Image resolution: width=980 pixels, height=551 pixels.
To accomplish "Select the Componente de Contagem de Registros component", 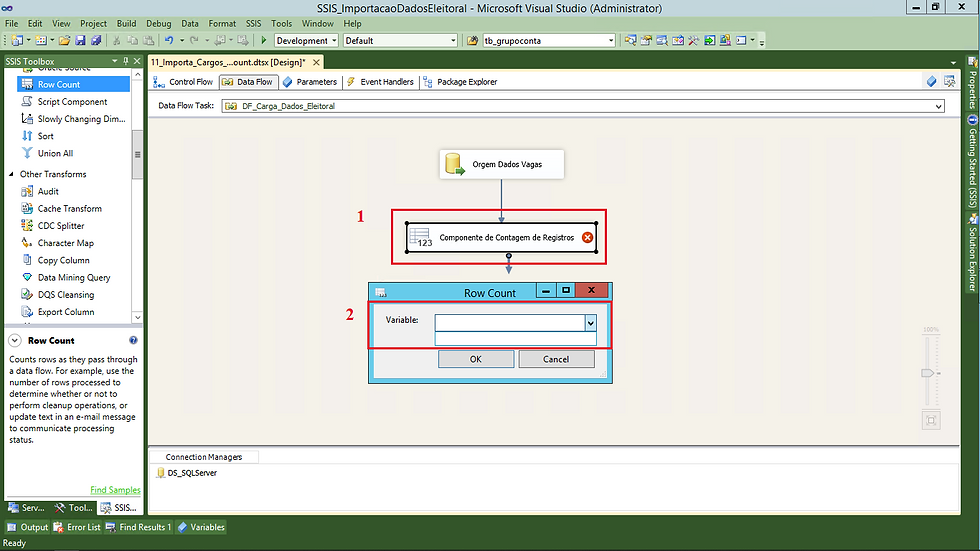I will [501, 237].
